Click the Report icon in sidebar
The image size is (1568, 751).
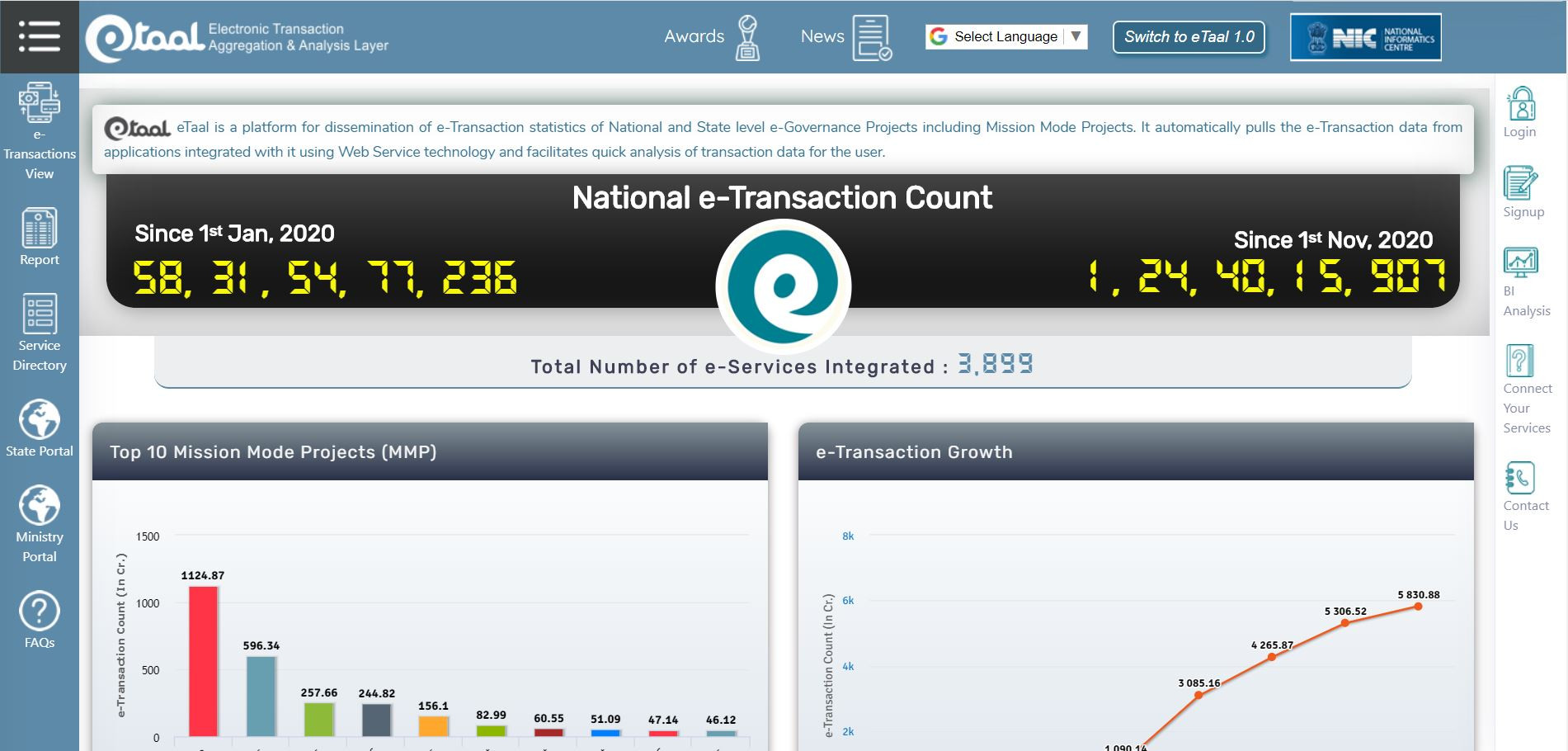click(39, 228)
